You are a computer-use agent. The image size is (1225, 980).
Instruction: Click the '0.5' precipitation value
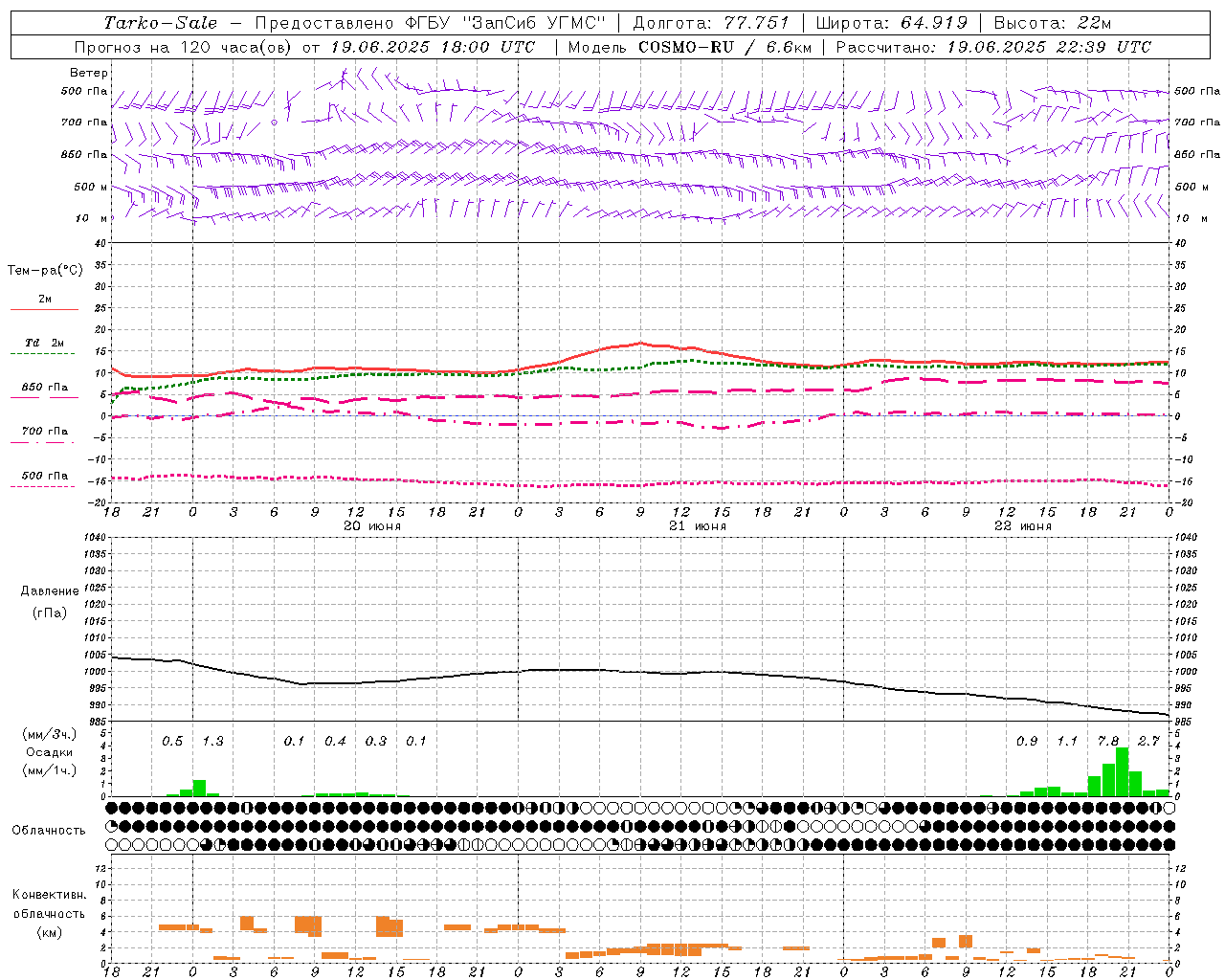tap(172, 742)
